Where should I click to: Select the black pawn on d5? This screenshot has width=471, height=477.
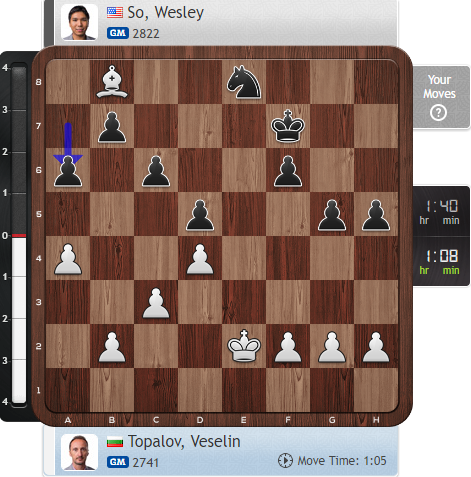point(200,215)
